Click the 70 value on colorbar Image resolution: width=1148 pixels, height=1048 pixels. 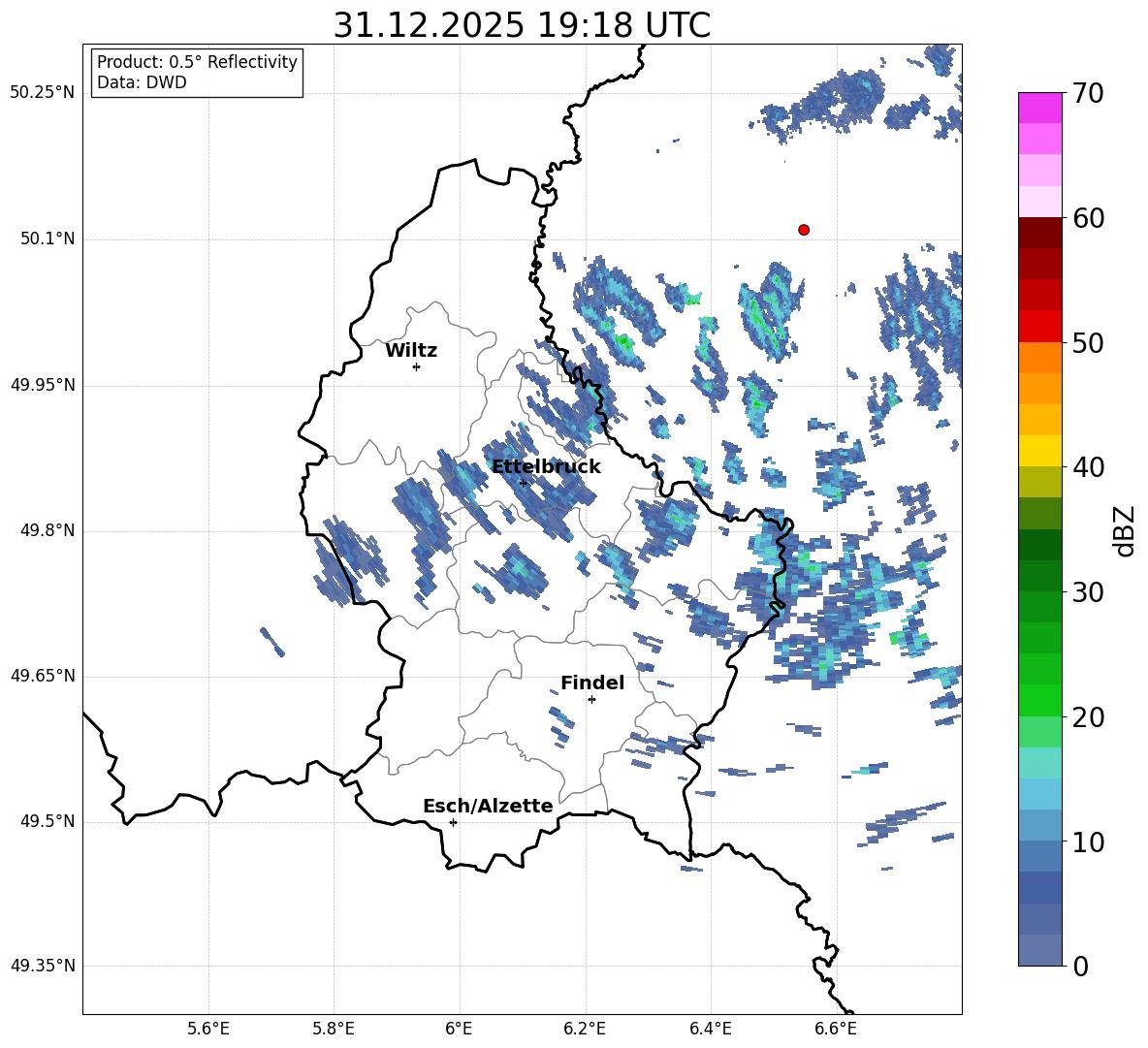coord(1088,93)
